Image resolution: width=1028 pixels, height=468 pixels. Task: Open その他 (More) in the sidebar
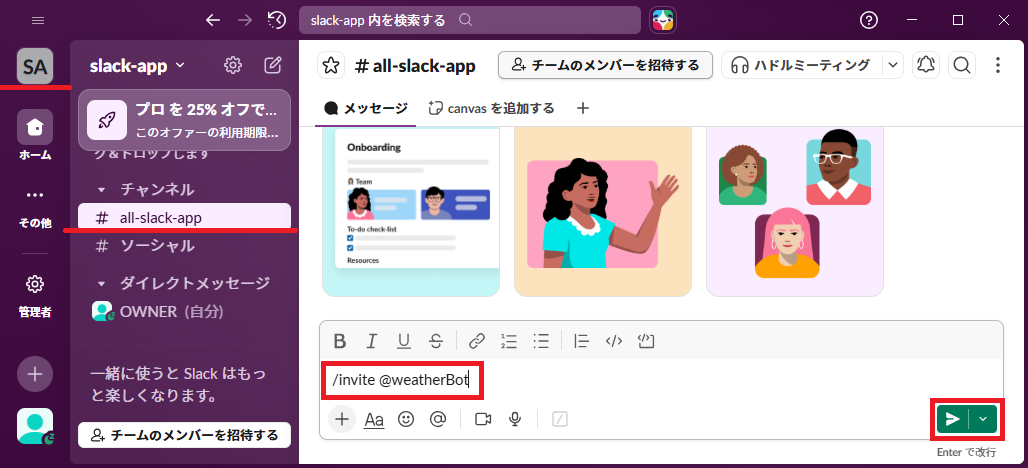coord(35,209)
